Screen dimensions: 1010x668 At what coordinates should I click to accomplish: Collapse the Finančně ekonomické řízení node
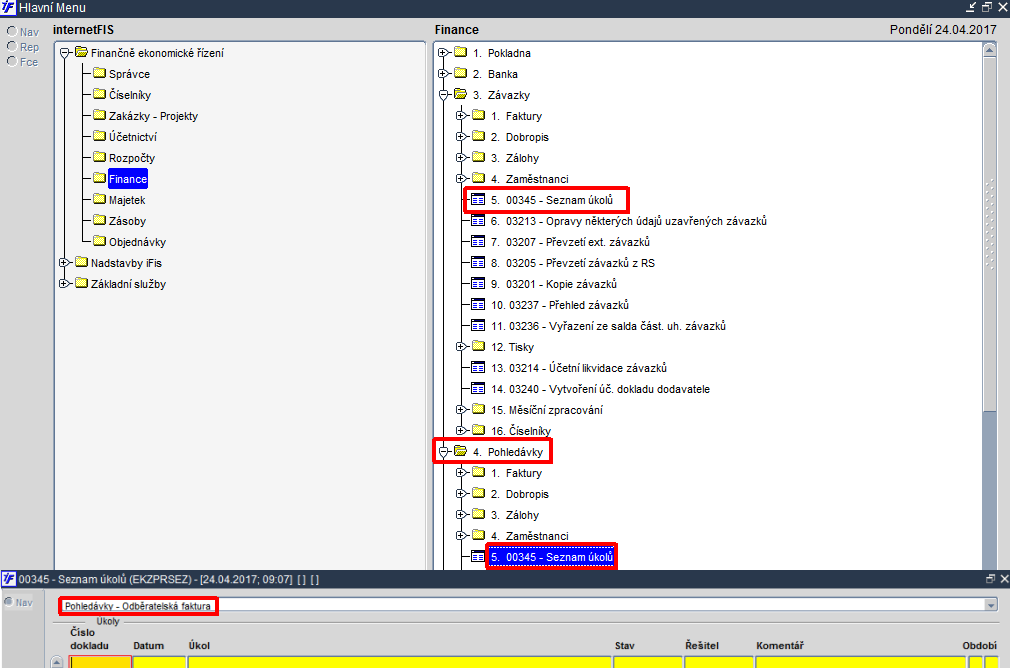coord(64,53)
